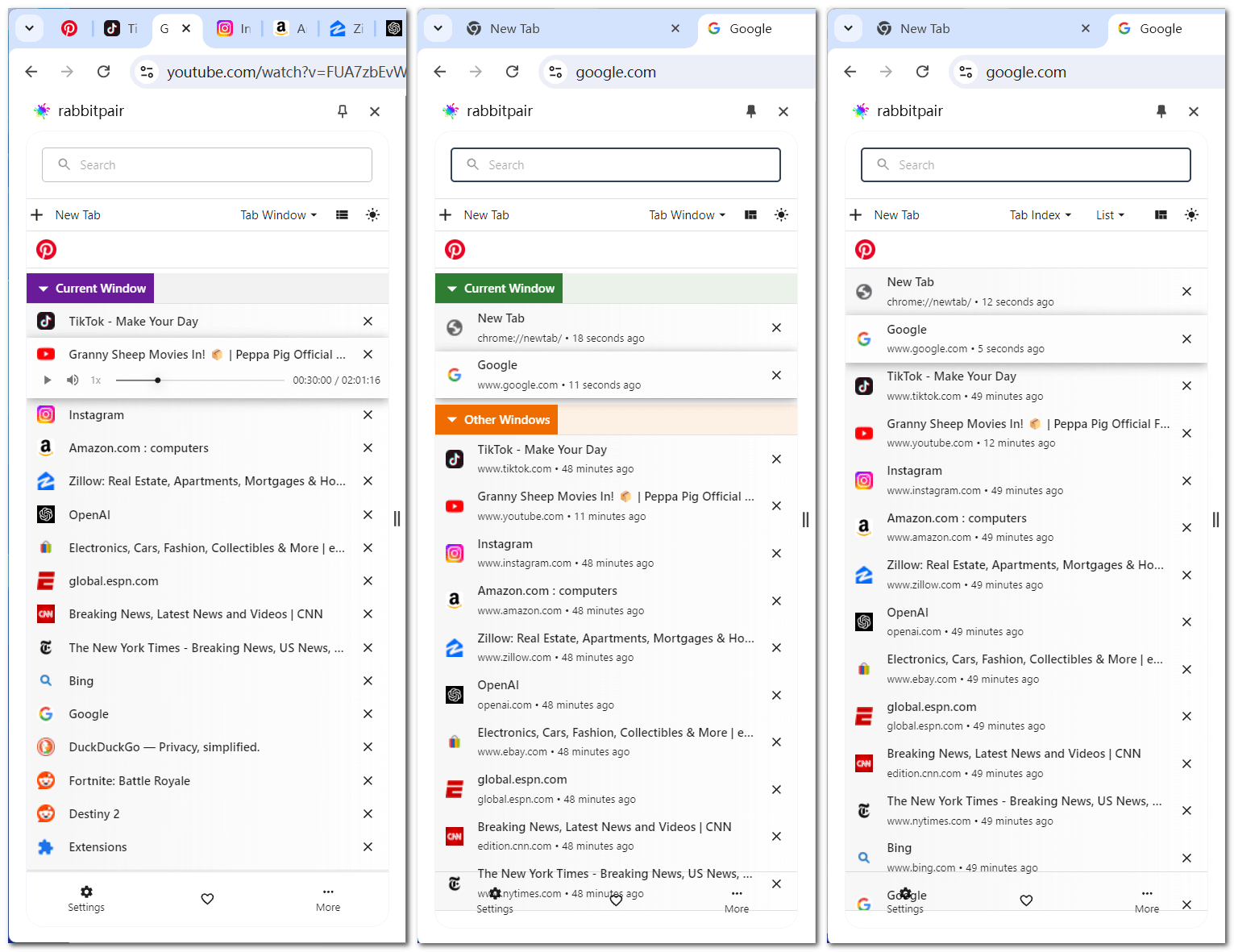Open DuckDuckGo entry in left panel list
This screenshot has width=1234, height=952.
coord(207,747)
